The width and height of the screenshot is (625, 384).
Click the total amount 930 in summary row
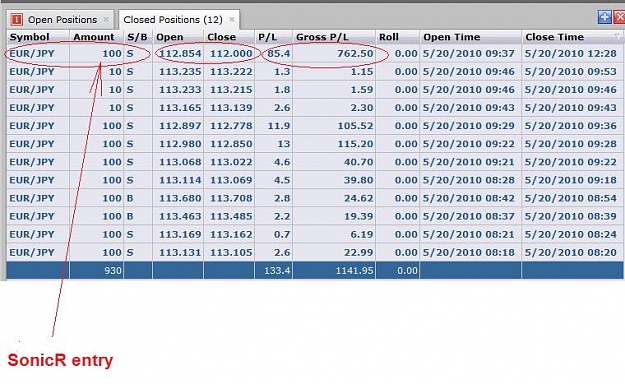click(113, 271)
